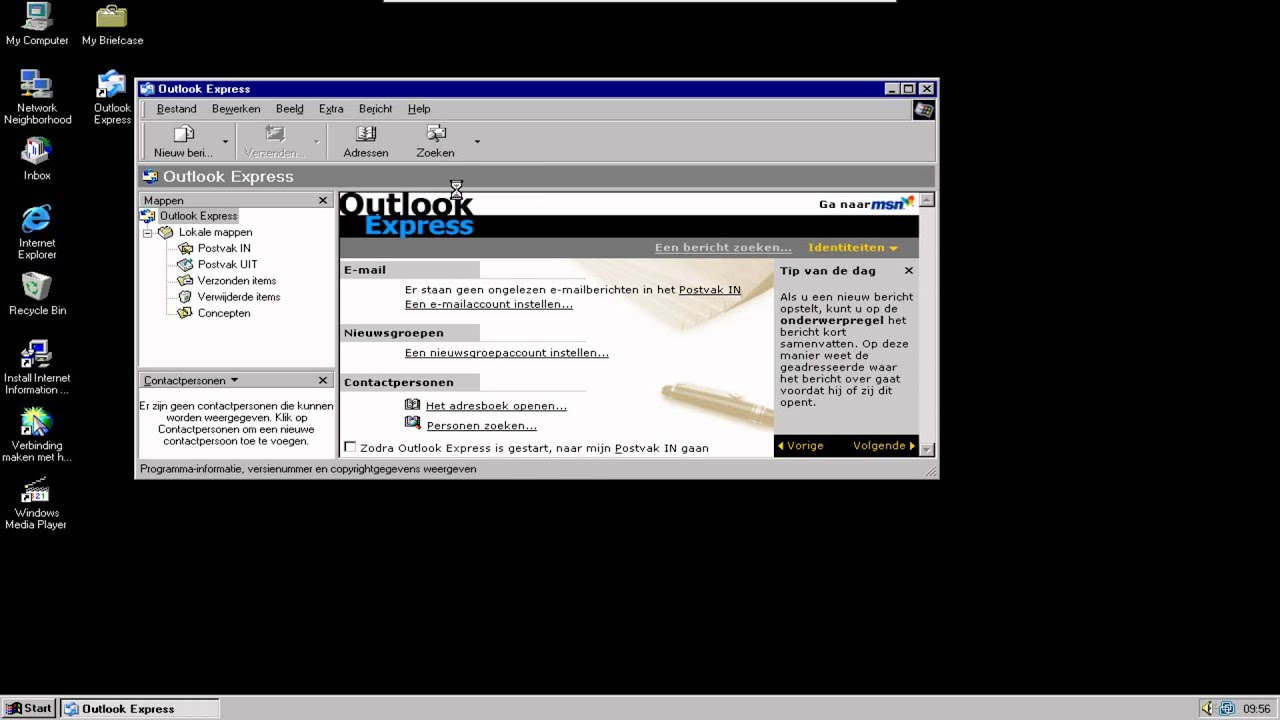Viewport: 1280px width, 720px height.
Task: Select the Postvak IN folder icon
Action: [185, 248]
